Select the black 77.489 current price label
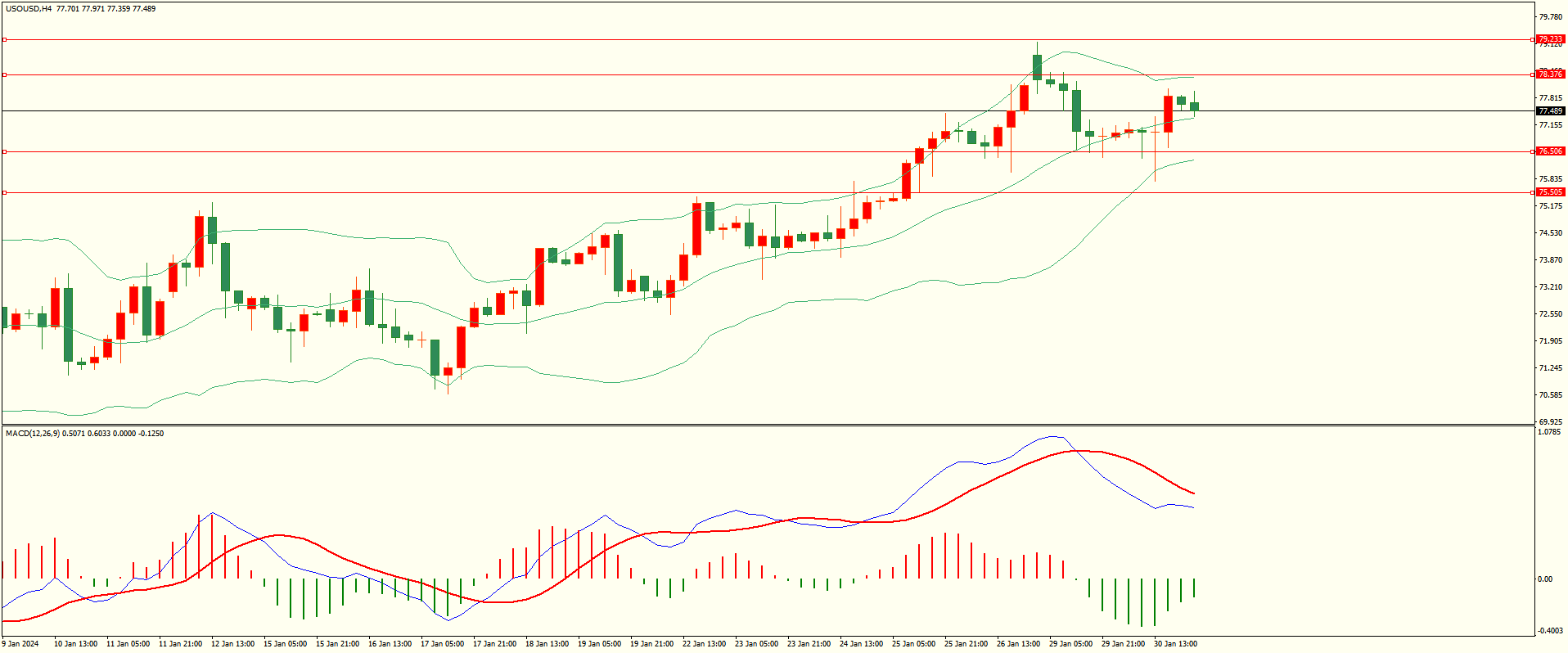 coord(1550,111)
